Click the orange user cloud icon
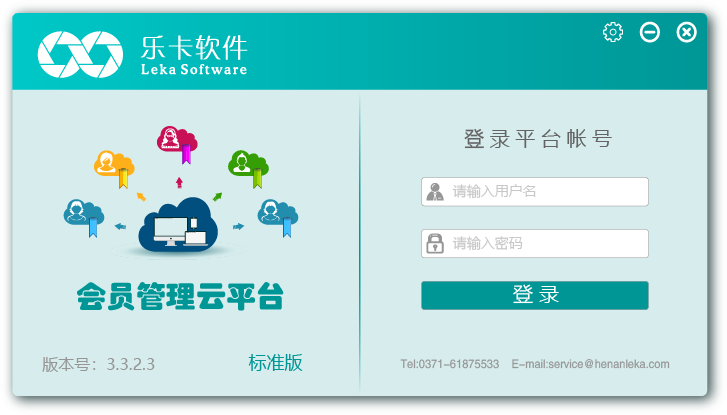The width and height of the screenshot is (727, 415). click(x=115, y=169)
